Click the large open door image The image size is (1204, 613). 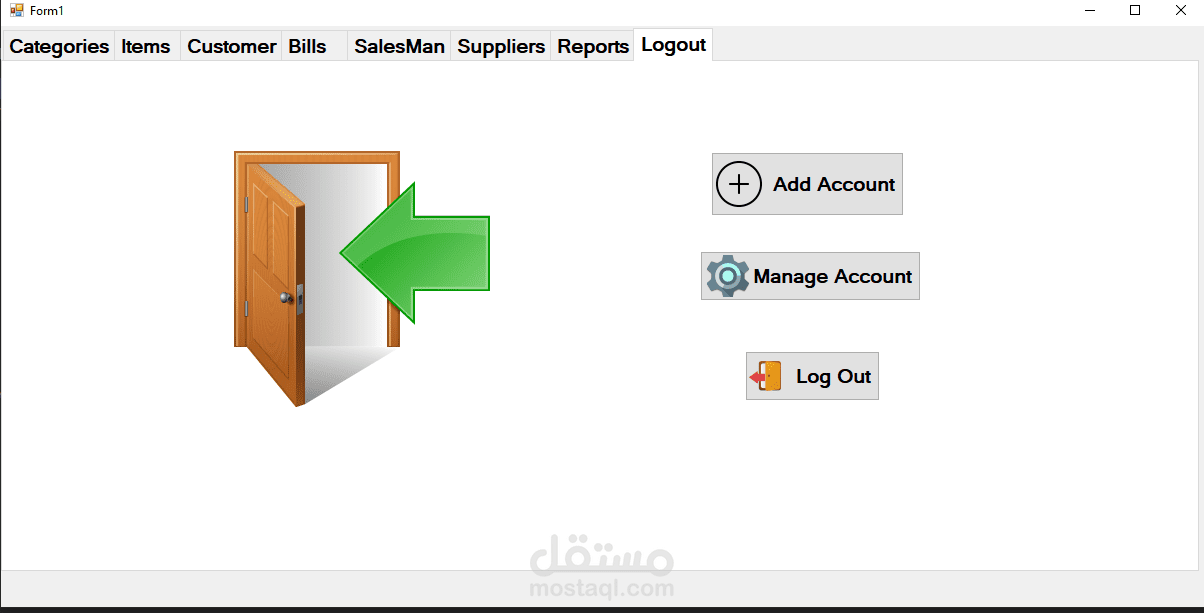[x=317, y=279]
